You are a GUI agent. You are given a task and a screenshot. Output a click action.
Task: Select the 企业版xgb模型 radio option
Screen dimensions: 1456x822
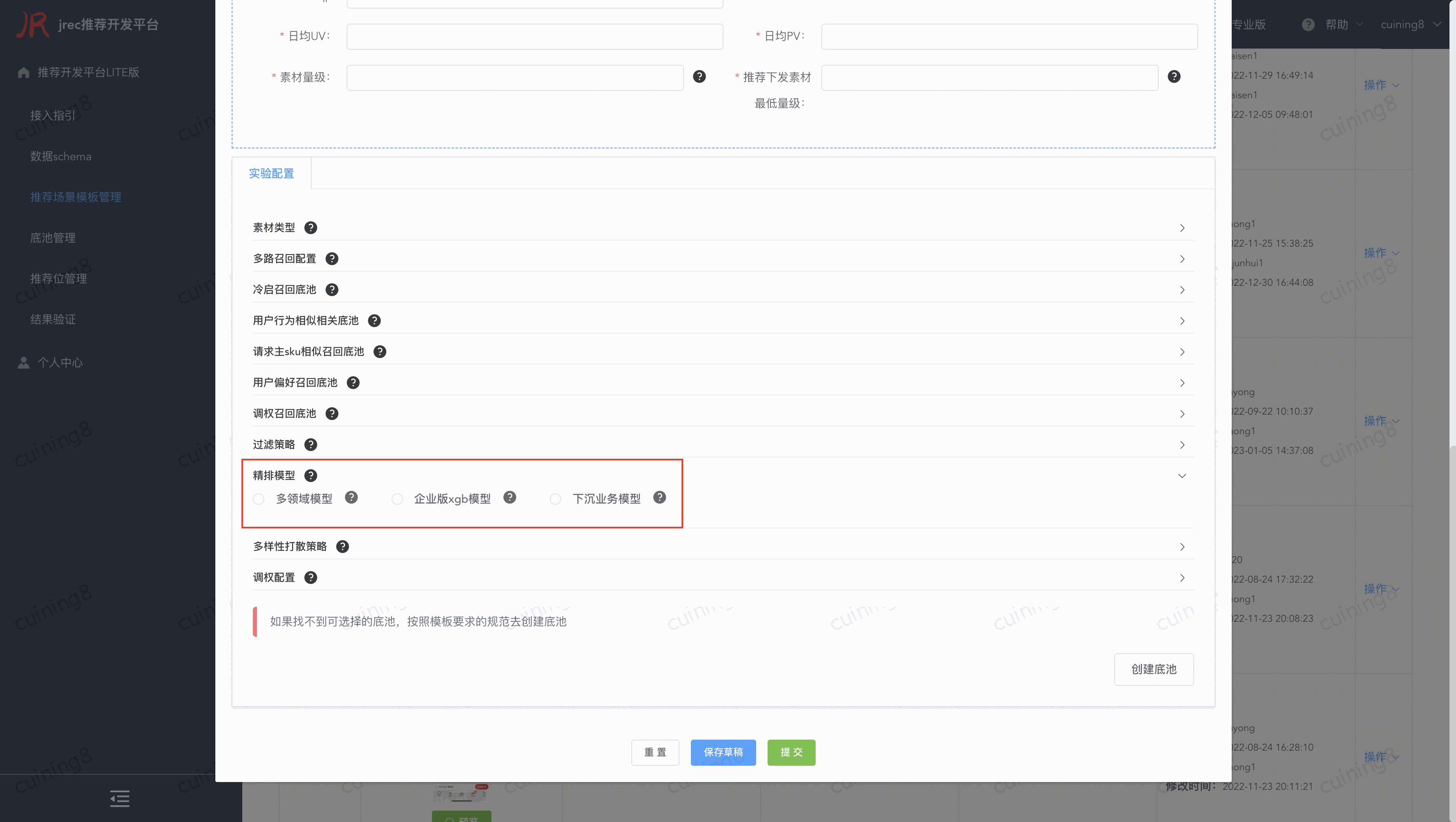pyautogui.click(x=397, y=499)
